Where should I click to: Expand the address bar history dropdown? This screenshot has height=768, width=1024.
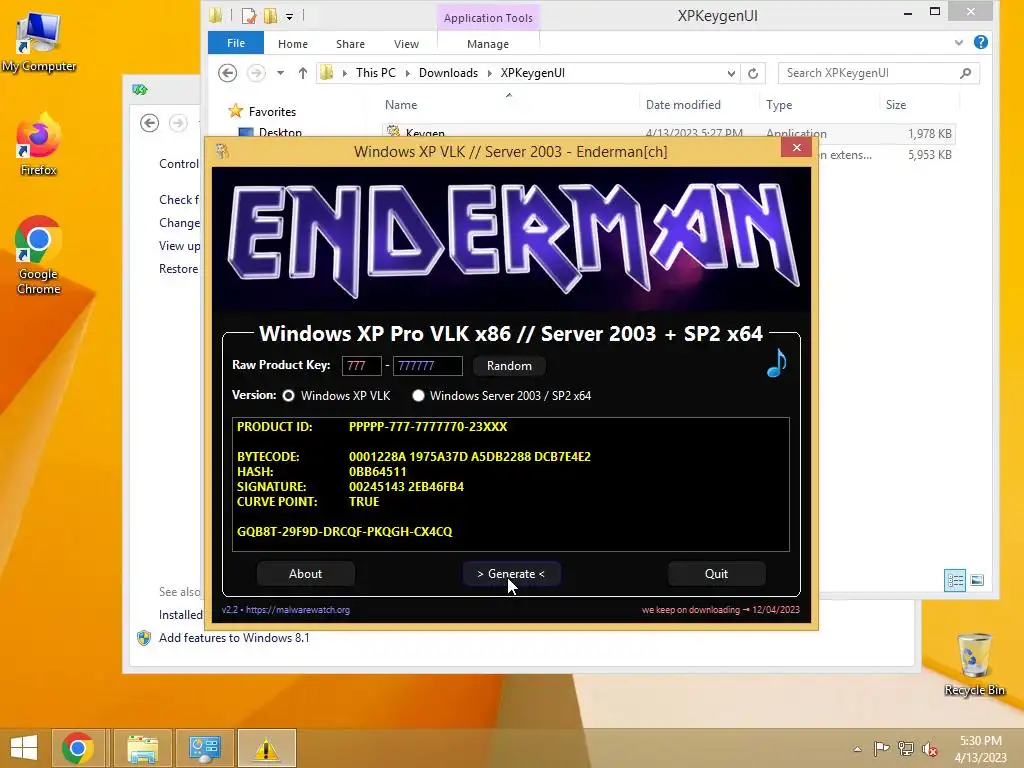tap(731, 73)
